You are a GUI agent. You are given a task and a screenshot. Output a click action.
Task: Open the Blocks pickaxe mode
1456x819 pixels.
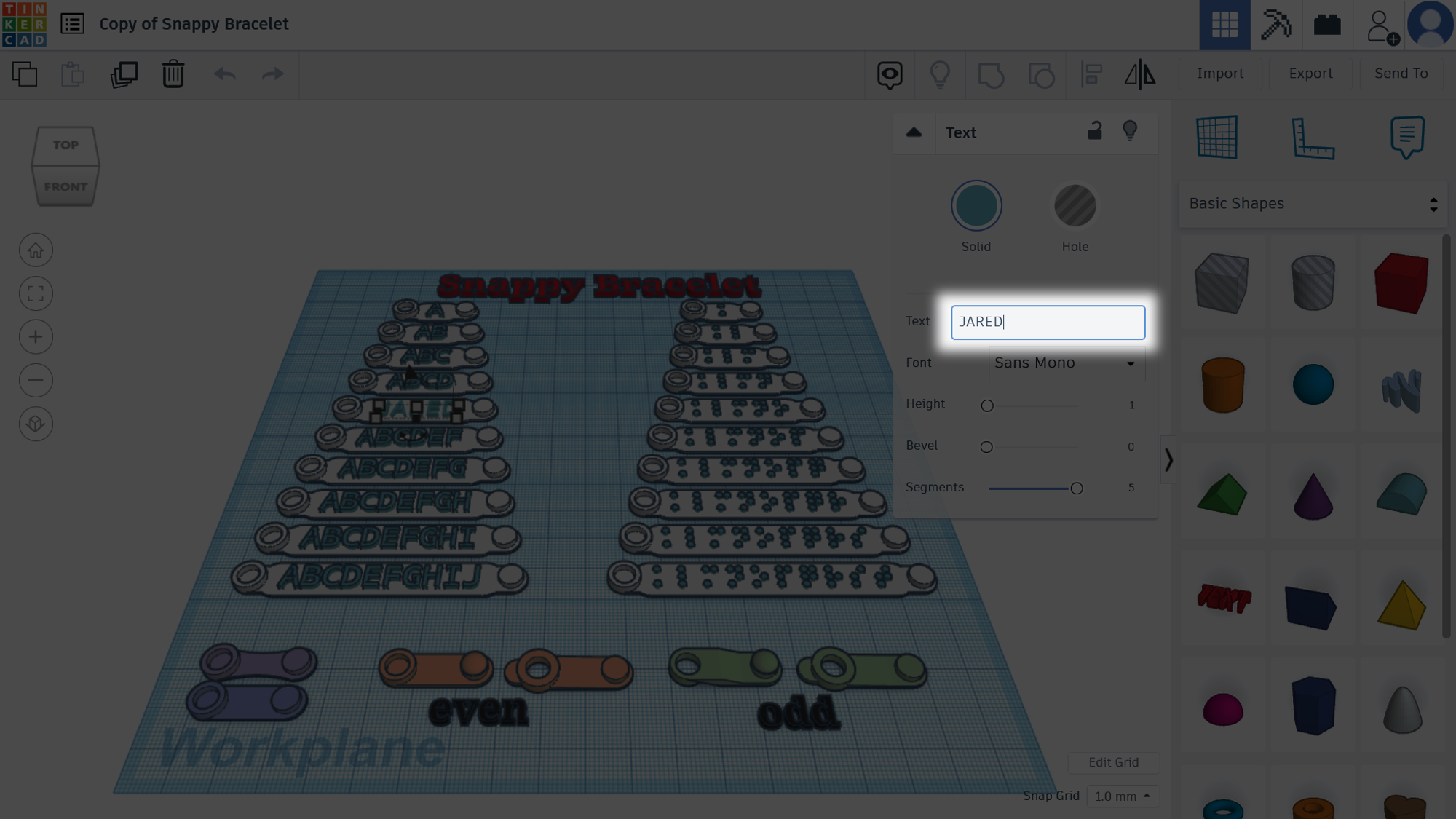1275,25
